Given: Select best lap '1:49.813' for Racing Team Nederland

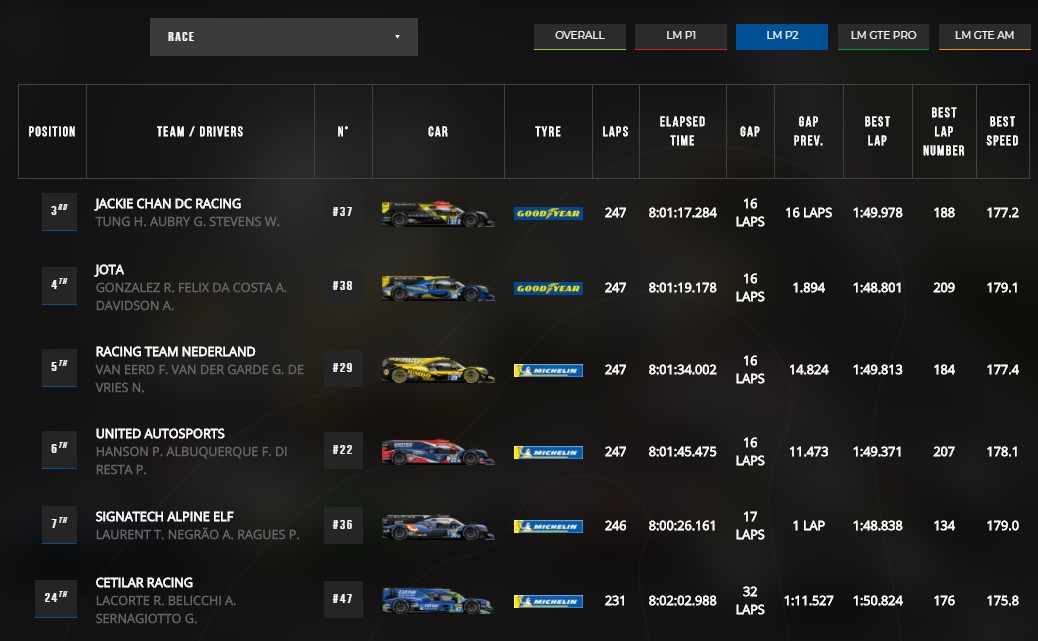Looking at the screenshot, I should (877, 370).
